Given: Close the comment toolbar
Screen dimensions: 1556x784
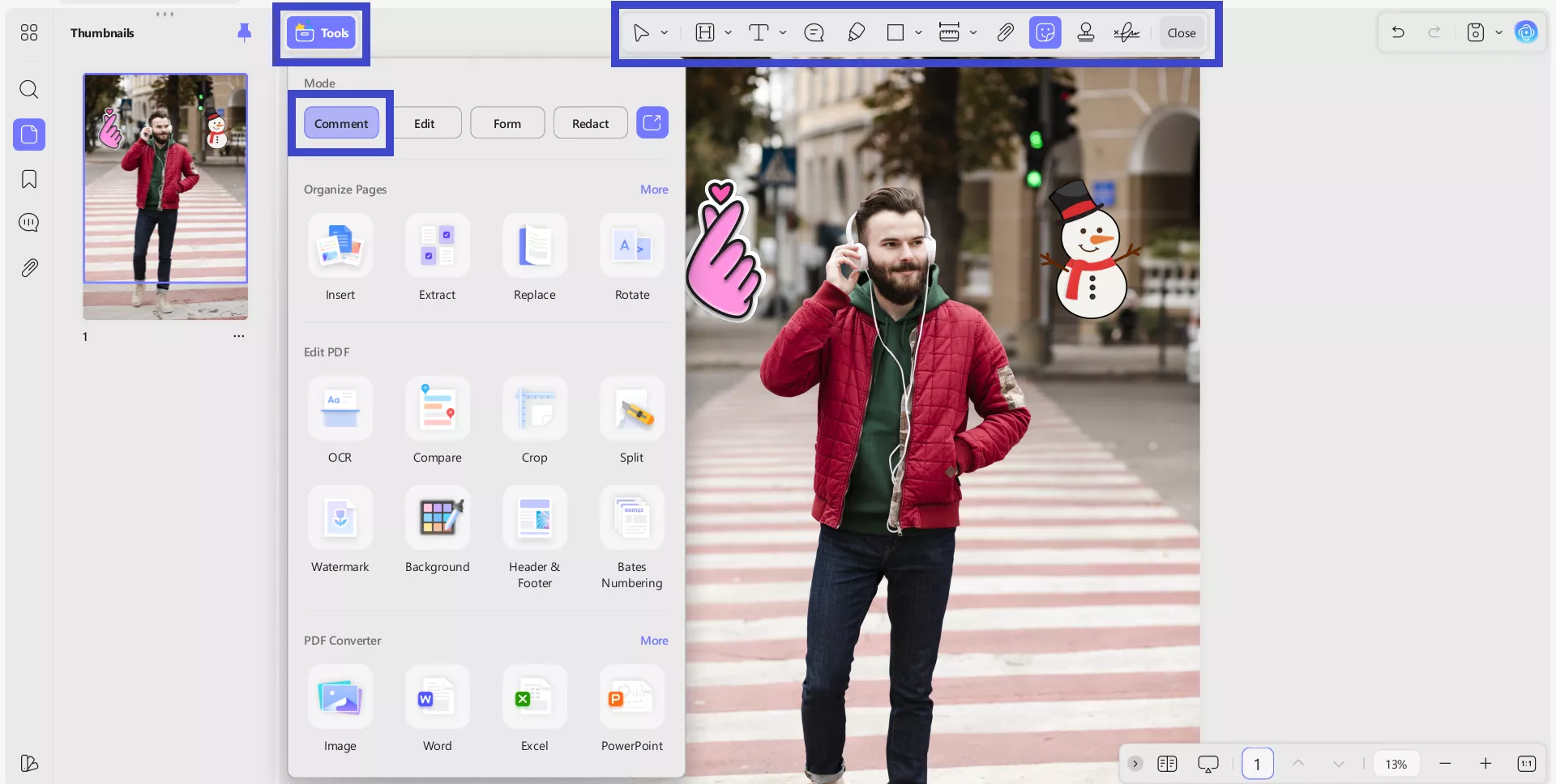Looking at the screenshot, I should point(1181,33).
